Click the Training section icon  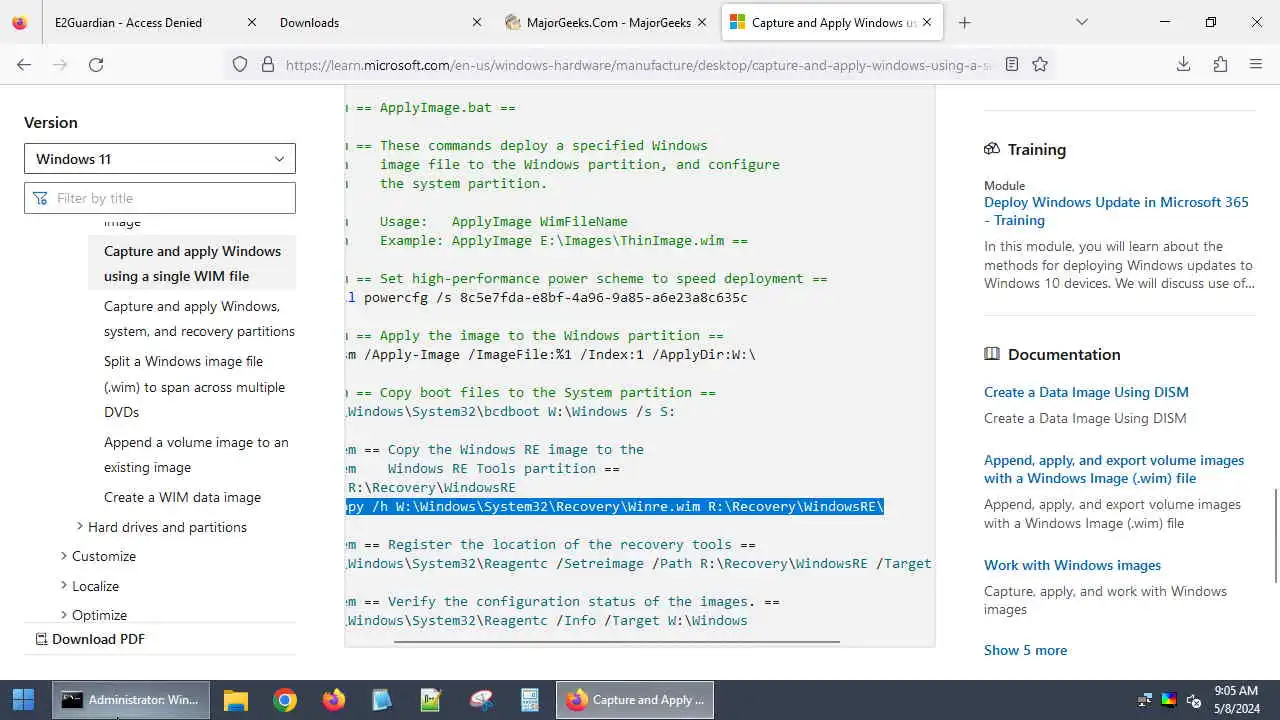click(992, 149)
